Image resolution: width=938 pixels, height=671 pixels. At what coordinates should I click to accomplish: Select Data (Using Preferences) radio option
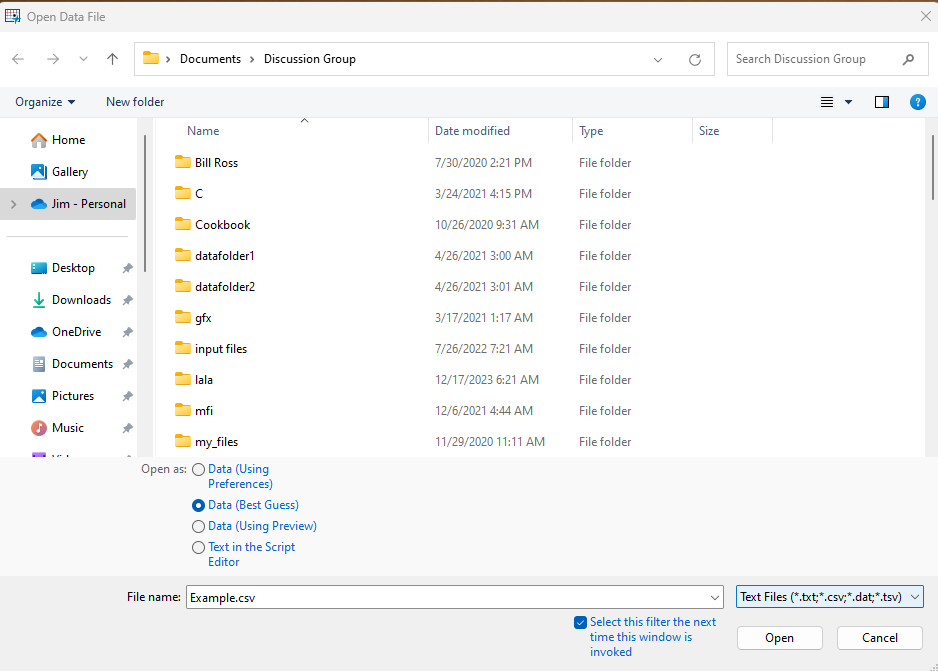199,470
